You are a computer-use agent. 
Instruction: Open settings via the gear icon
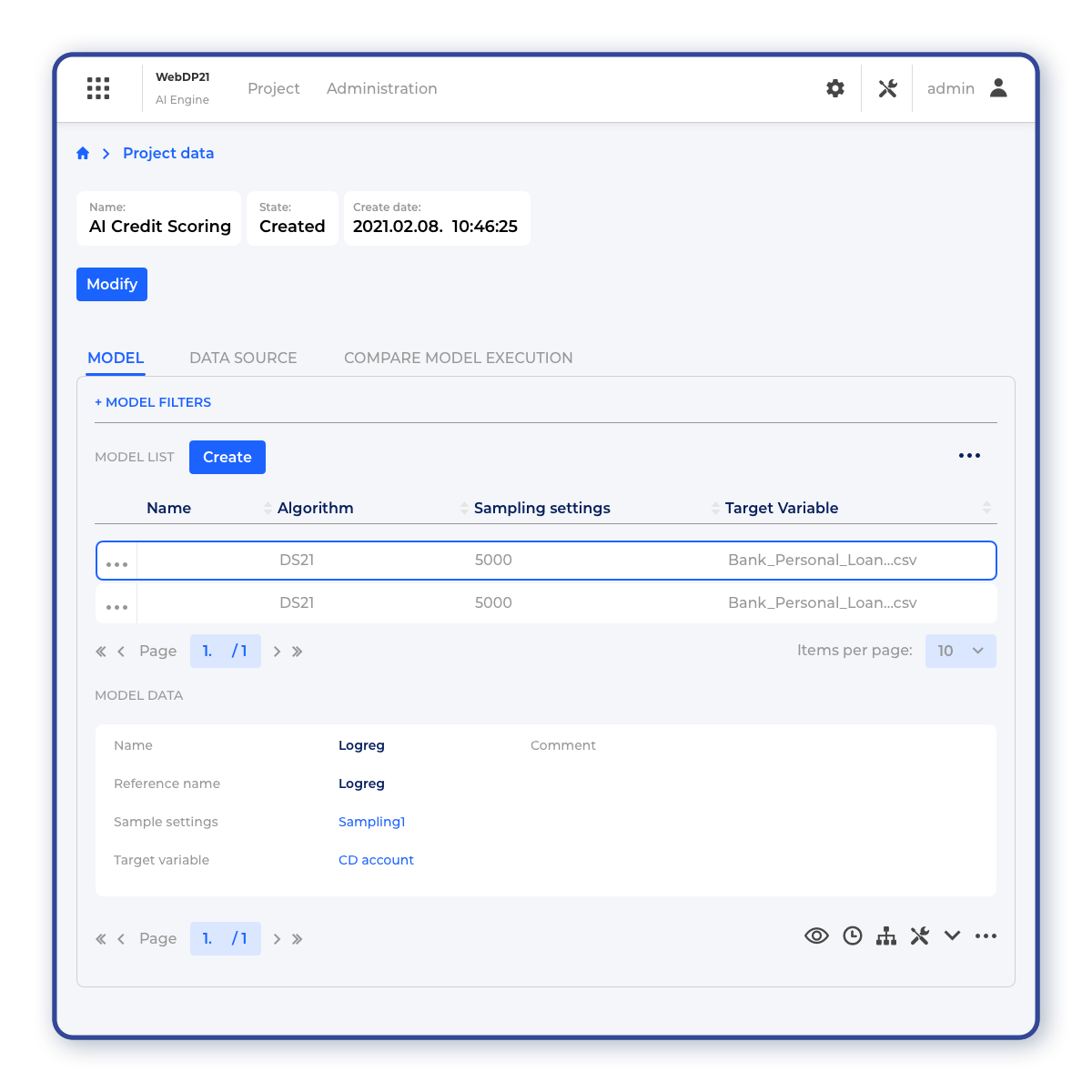click(835, 88)
